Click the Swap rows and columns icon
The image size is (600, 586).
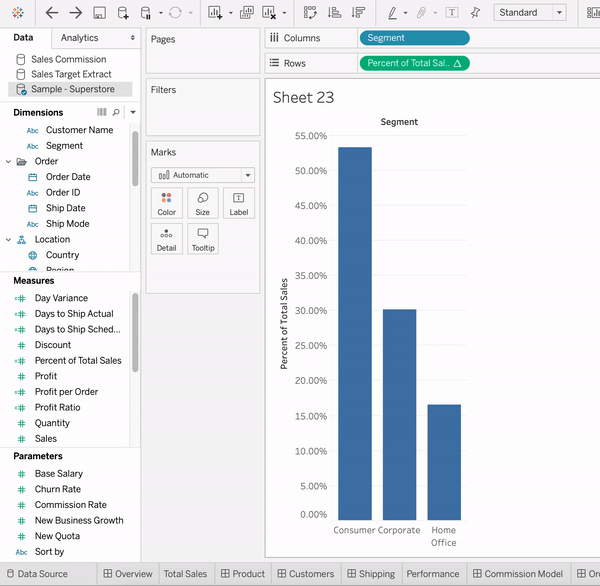[310, 13]
